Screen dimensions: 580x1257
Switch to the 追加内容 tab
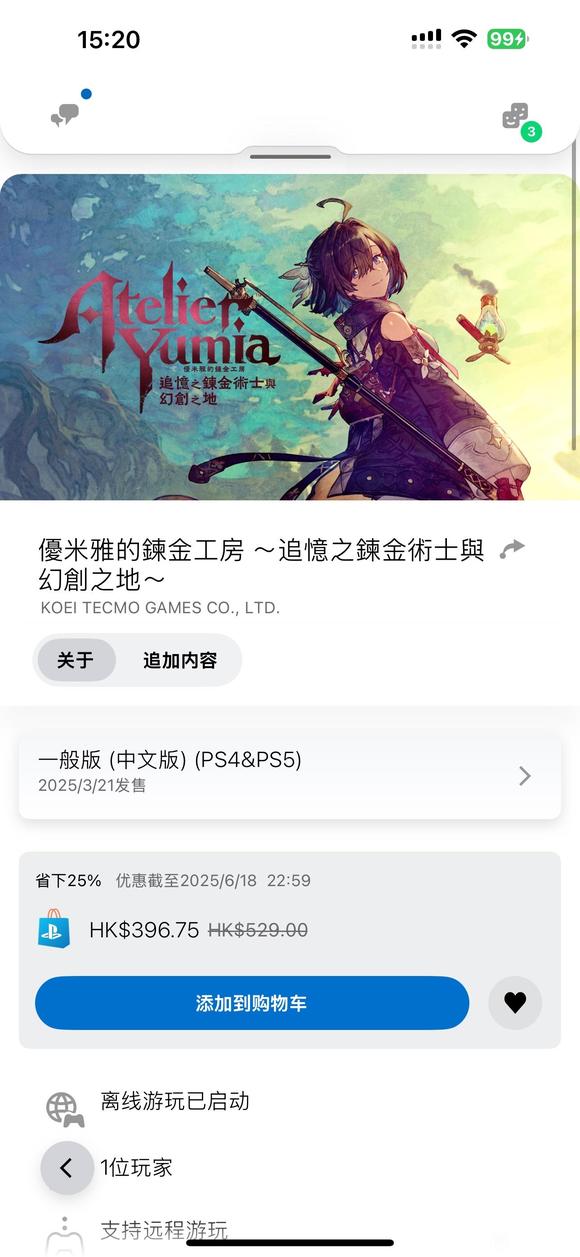(x=180, y=660)
